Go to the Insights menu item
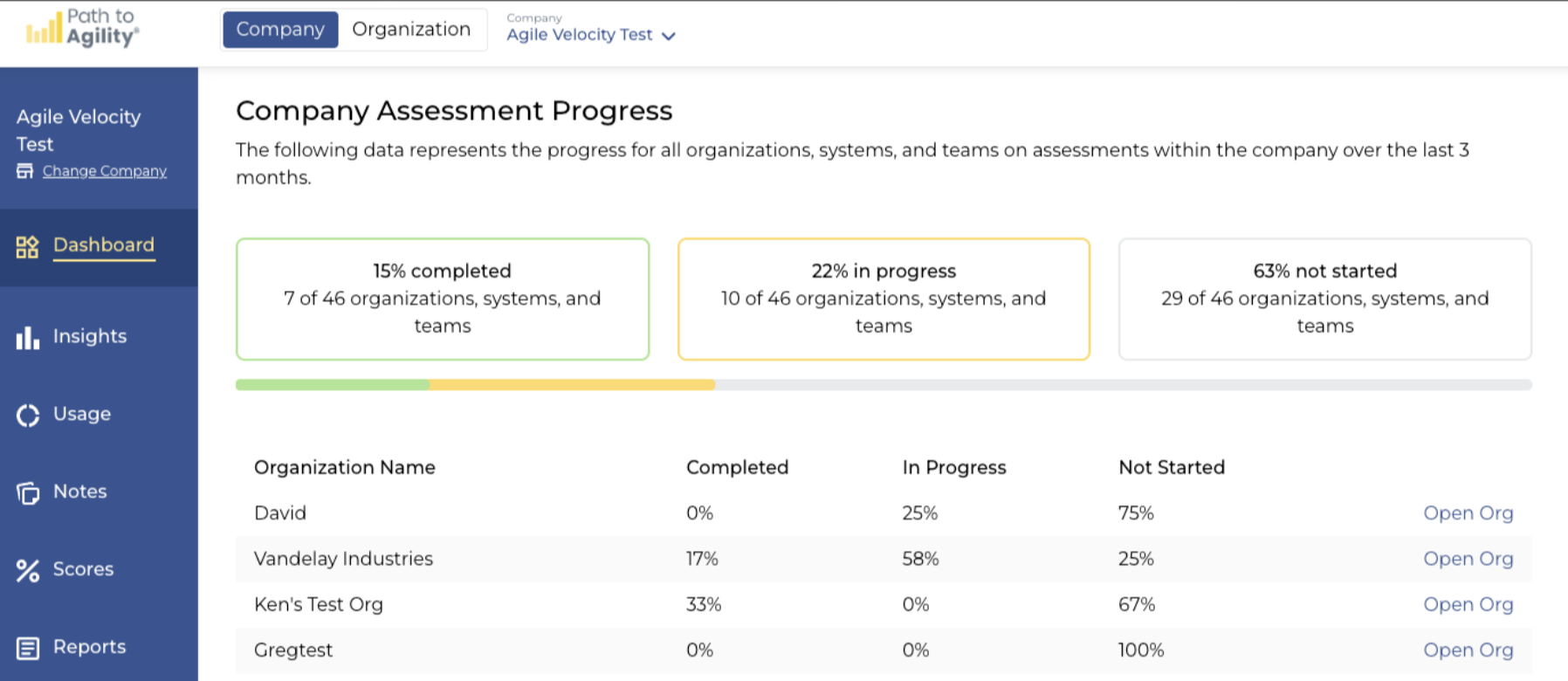This screenshot has height=681, width=1568. click(x=90, y=336)
